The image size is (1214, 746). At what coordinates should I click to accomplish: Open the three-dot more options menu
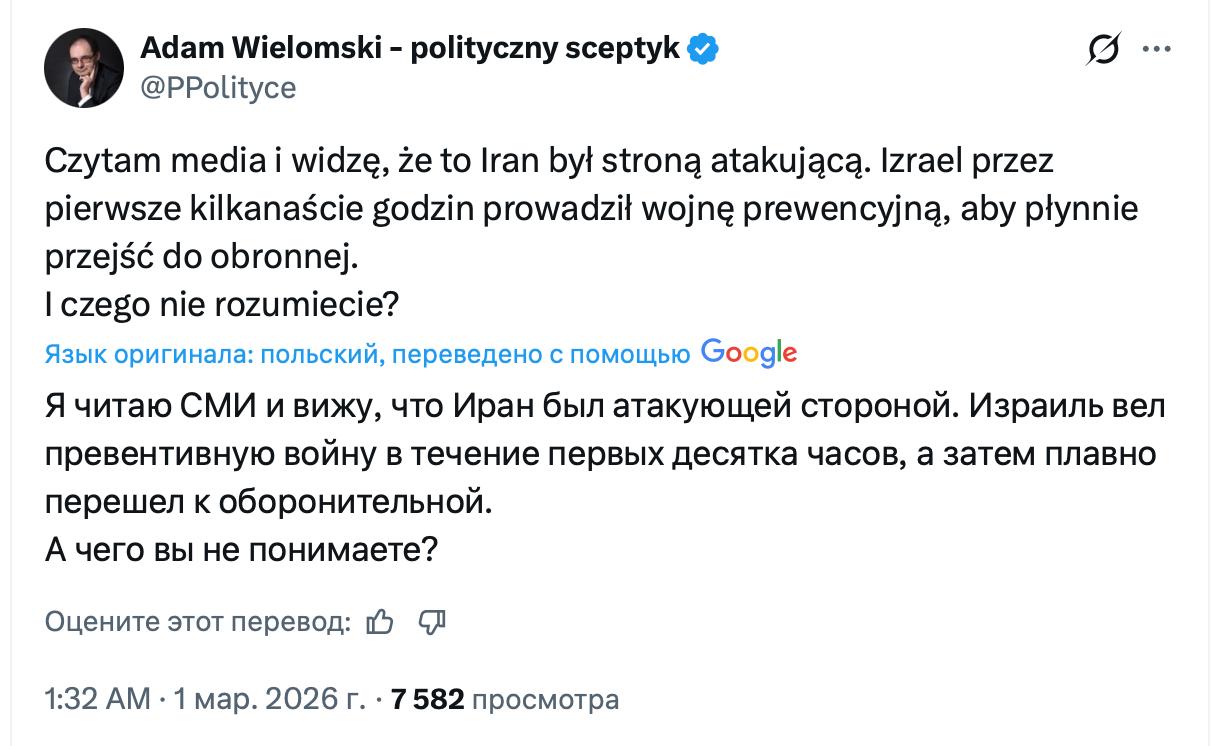(1157, 50)
